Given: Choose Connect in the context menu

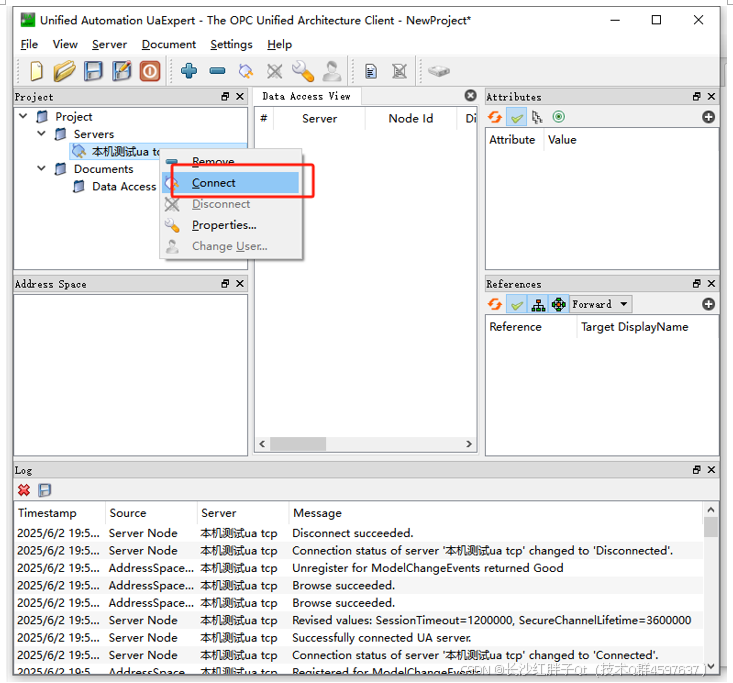Looking at the screenshot, I should [231, 183].
